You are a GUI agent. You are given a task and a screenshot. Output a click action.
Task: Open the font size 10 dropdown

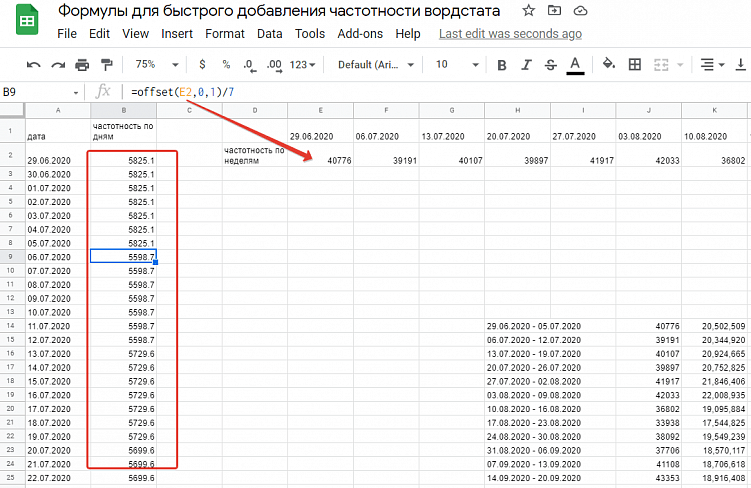[456, 65]
